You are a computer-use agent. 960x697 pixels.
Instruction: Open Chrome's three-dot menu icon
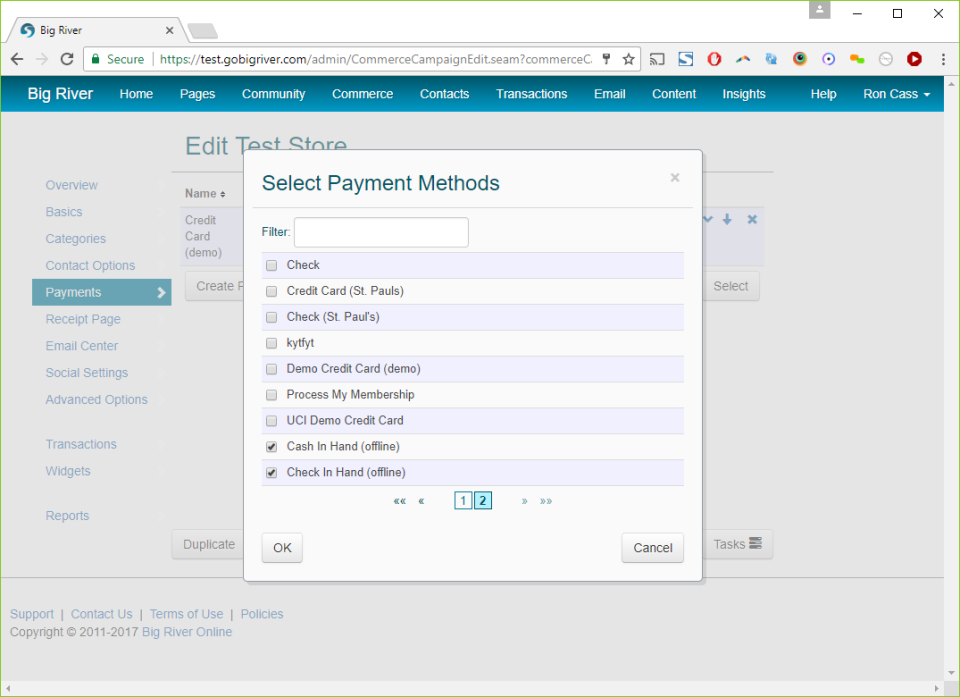point(944,60)
